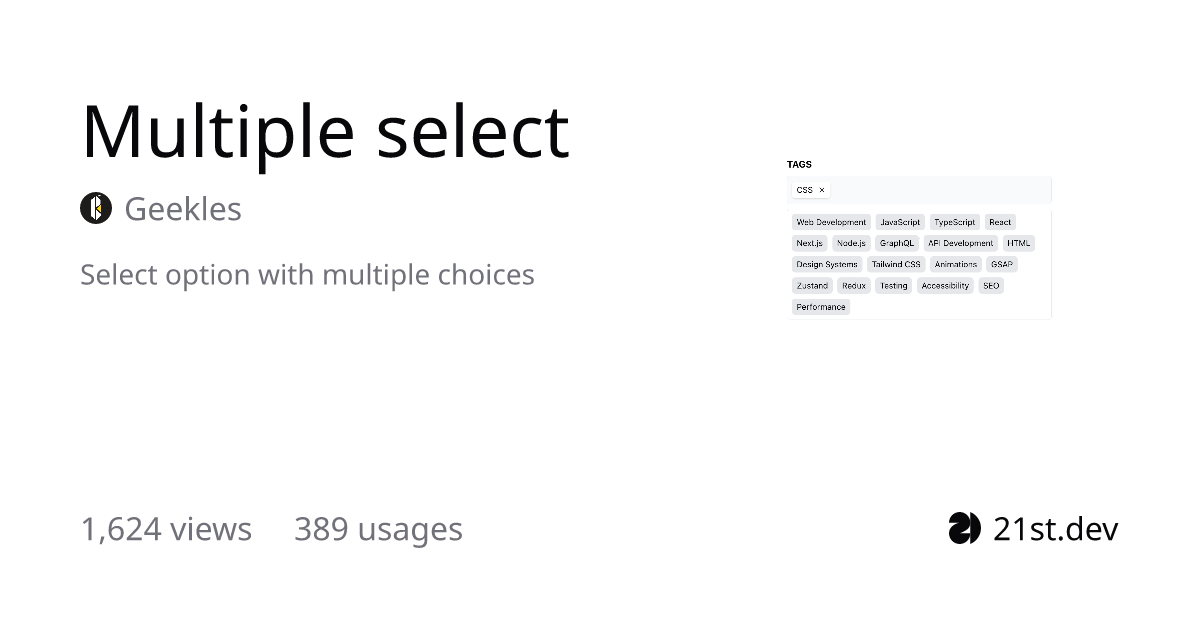The image size is (1200, 630).
Task: Add the React tag
Action: point(1000,222)
